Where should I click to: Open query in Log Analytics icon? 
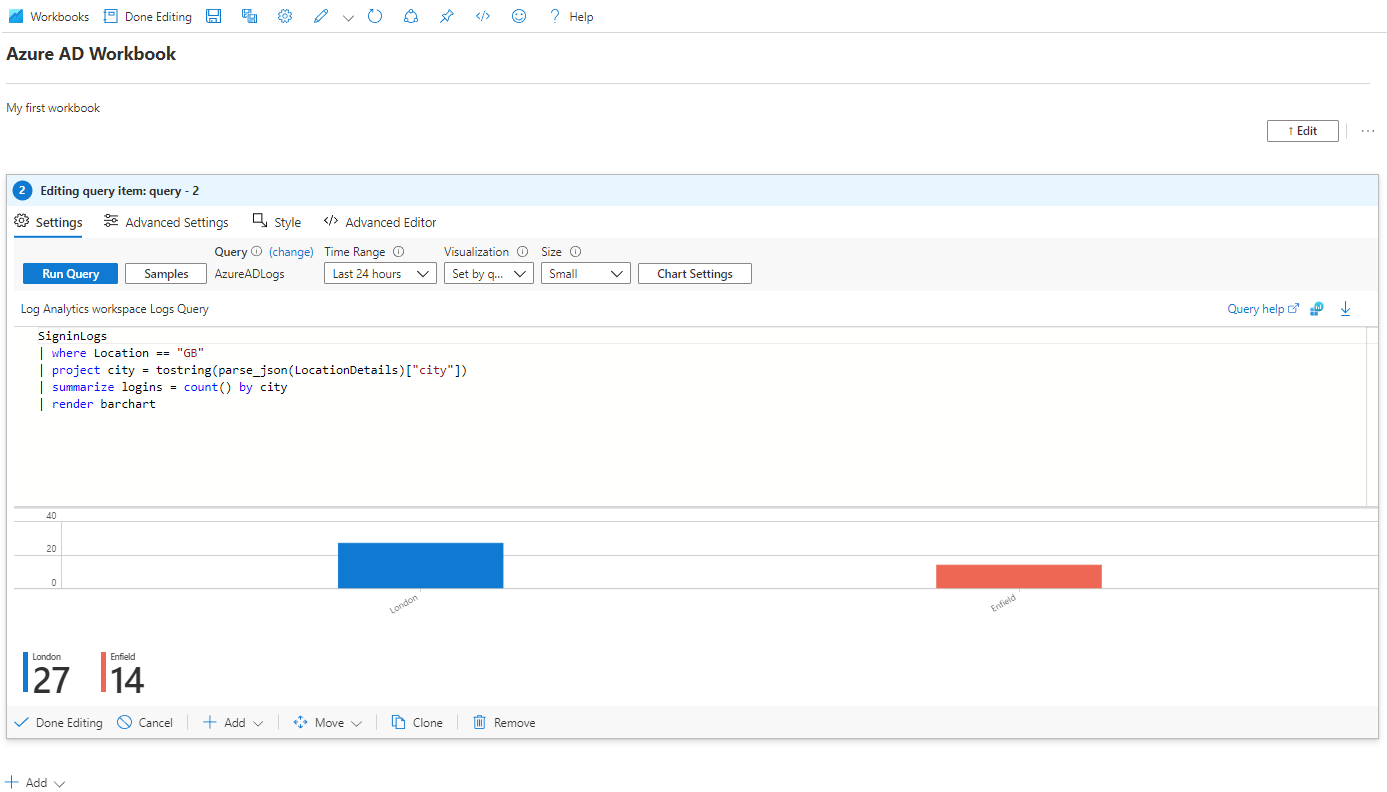pos(1317,309)
